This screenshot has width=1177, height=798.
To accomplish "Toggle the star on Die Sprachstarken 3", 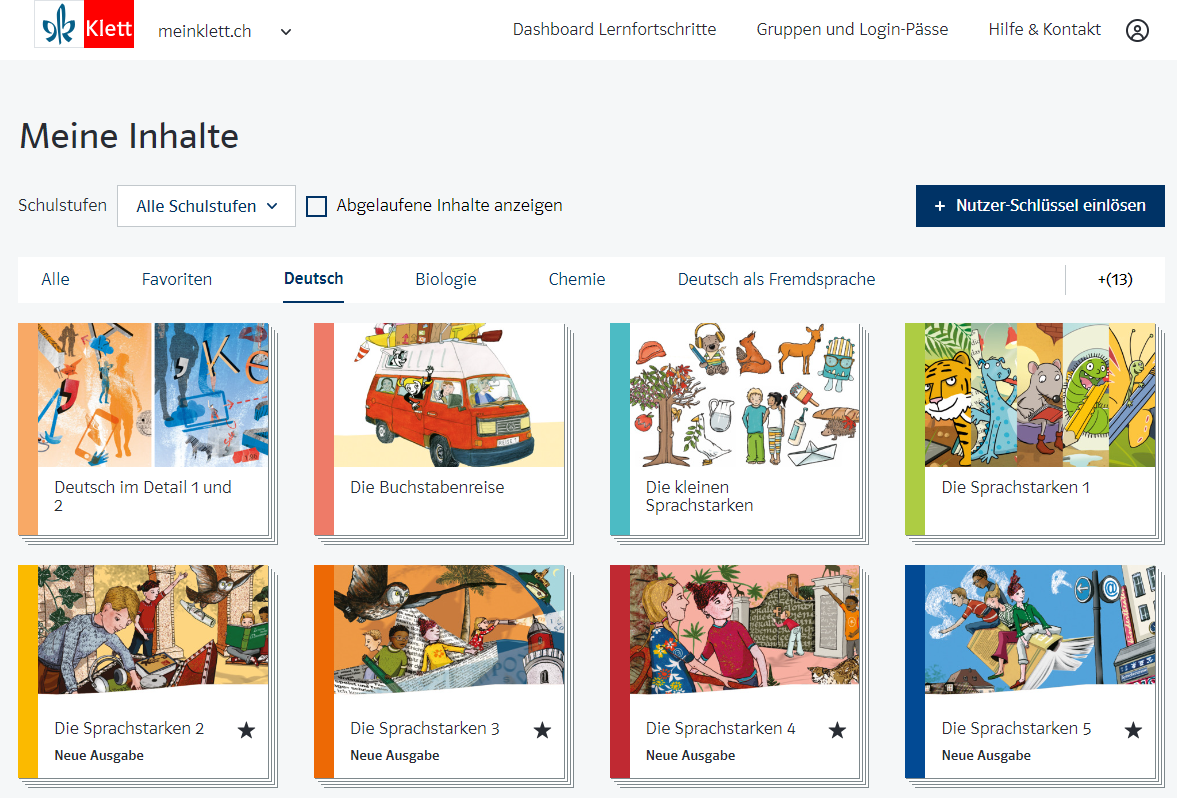I will tap(542, 731).
